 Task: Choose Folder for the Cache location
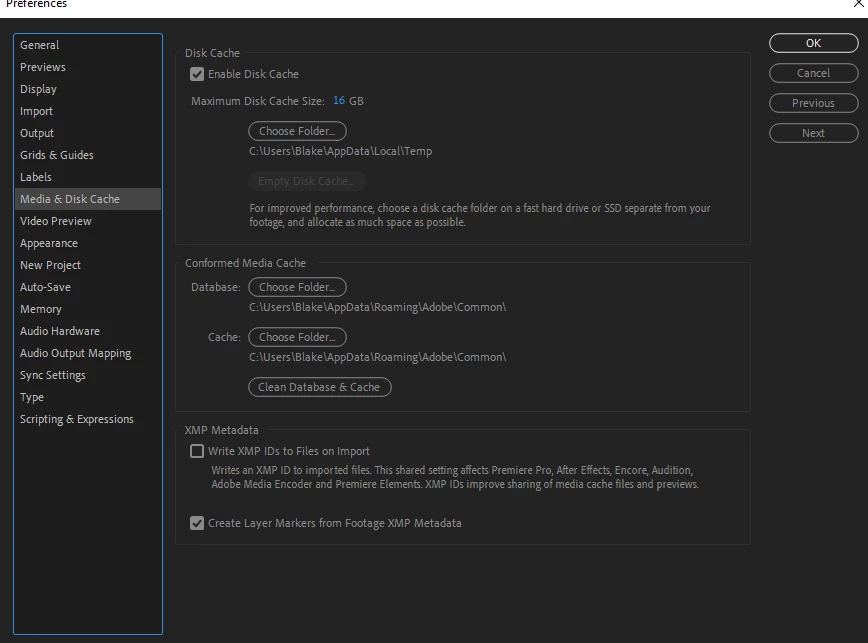pos(297,337)
